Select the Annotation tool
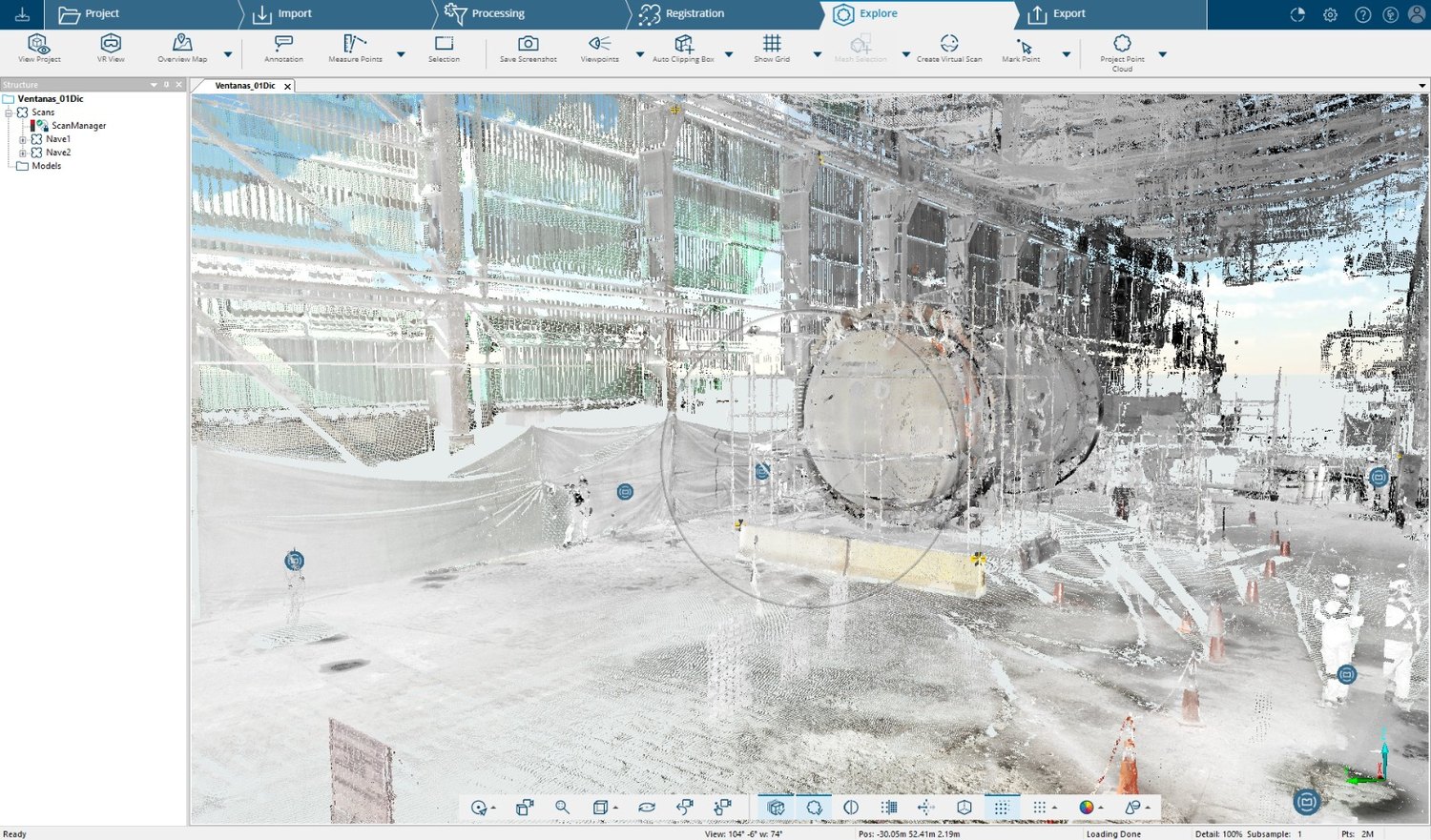The height and width of the screenshot is (840, 1431). tap(283, 49)
